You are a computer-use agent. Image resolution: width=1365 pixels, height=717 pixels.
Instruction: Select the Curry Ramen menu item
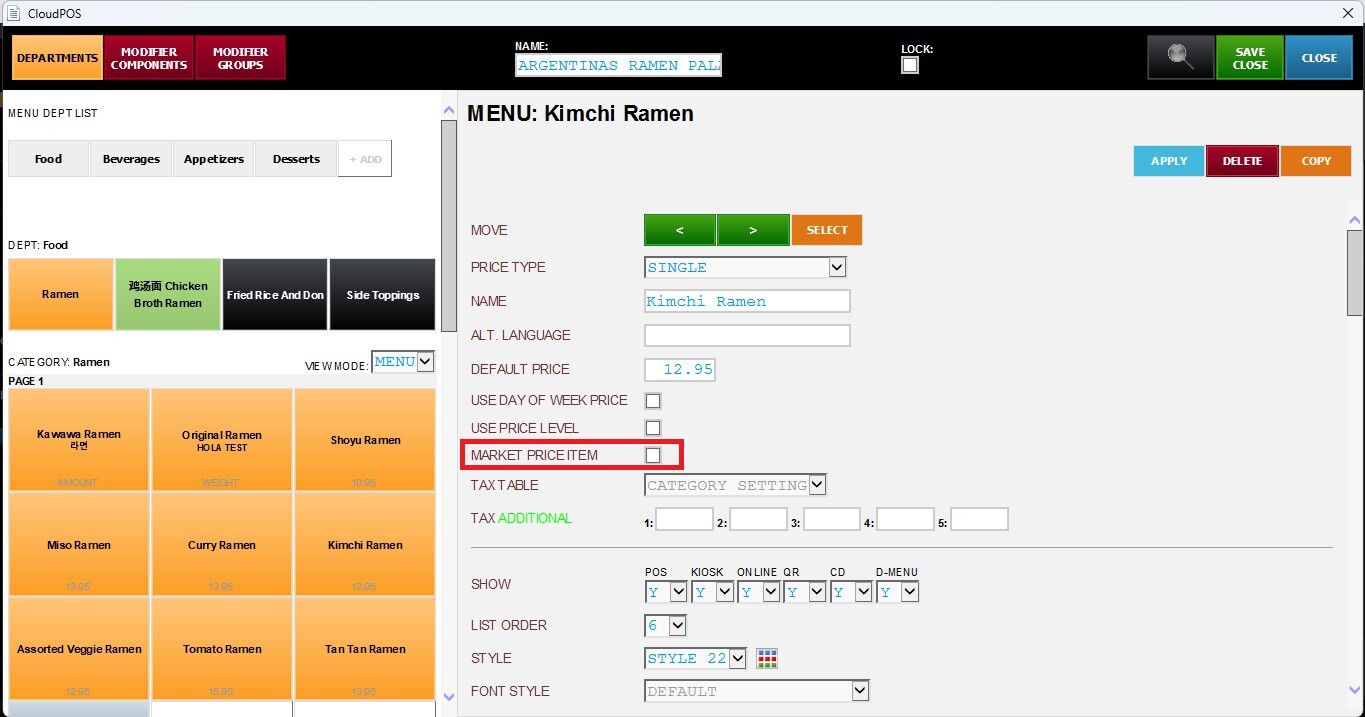[222, 545]
